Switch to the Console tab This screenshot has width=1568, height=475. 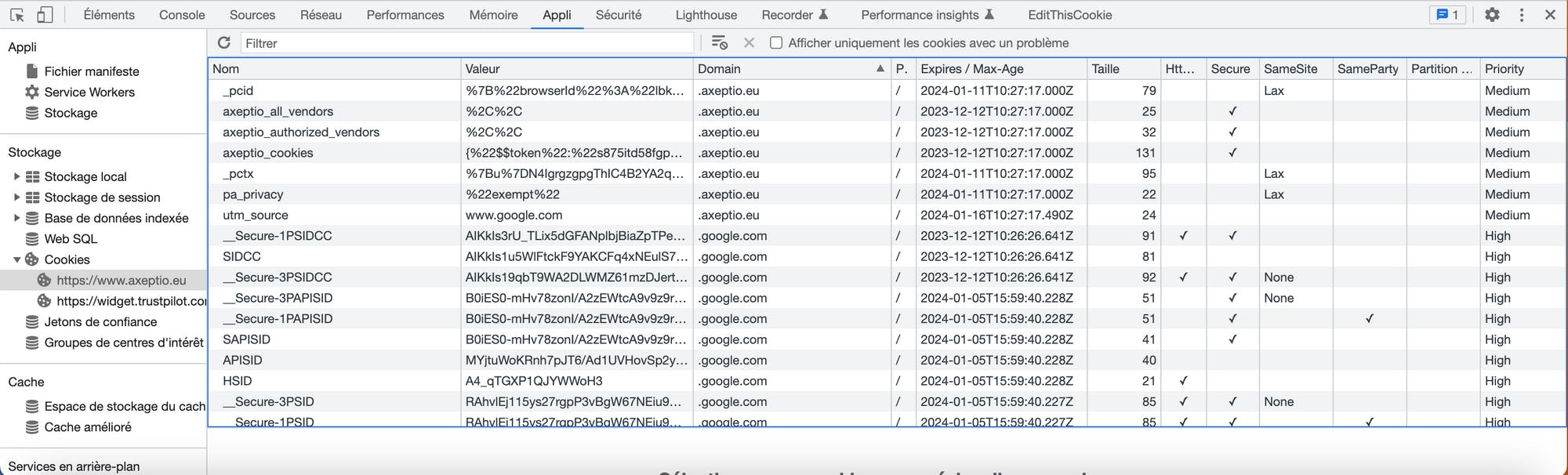[x=182, y=15]
